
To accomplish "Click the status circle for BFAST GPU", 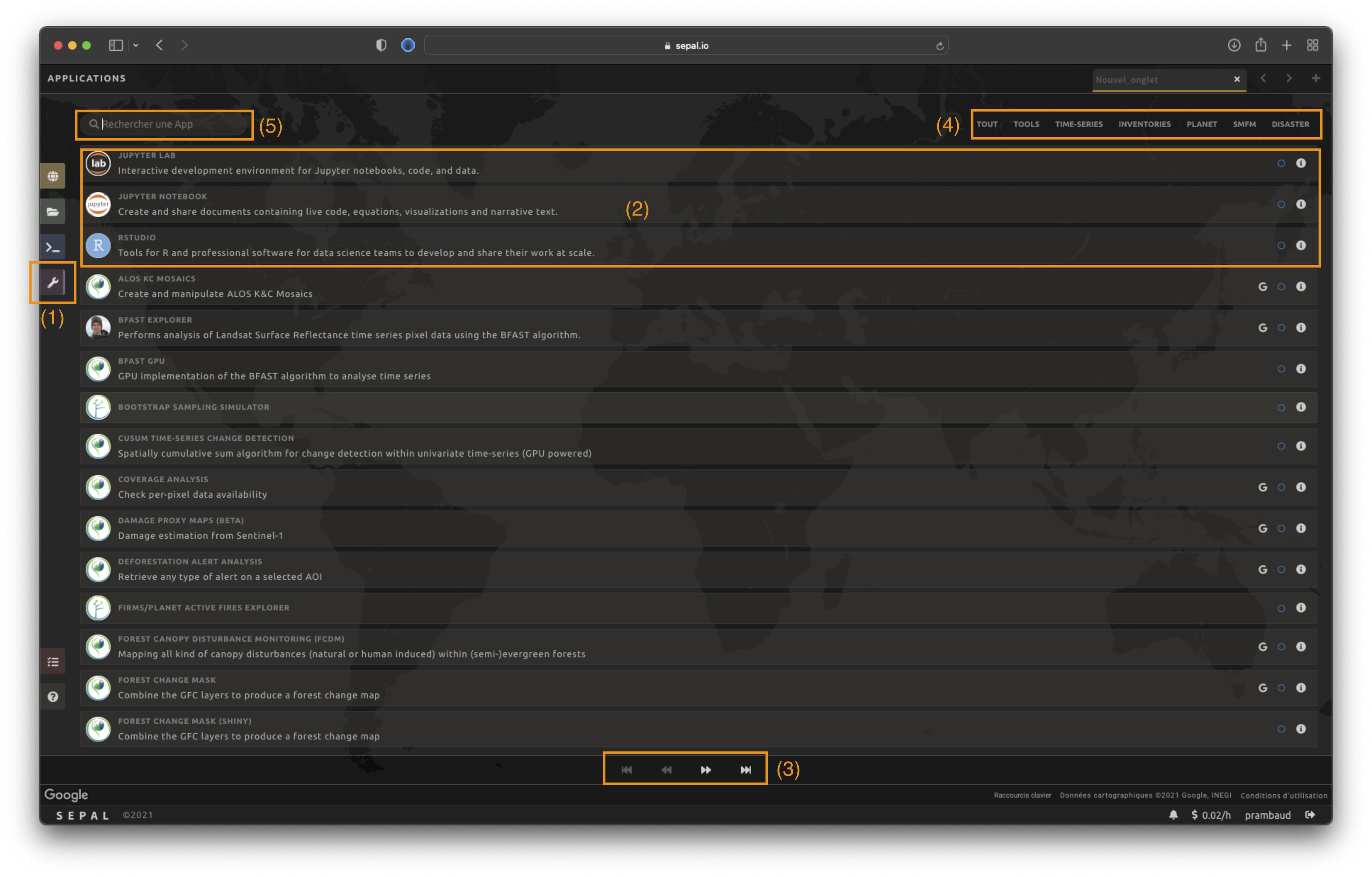I will (x=1281, y=369).
